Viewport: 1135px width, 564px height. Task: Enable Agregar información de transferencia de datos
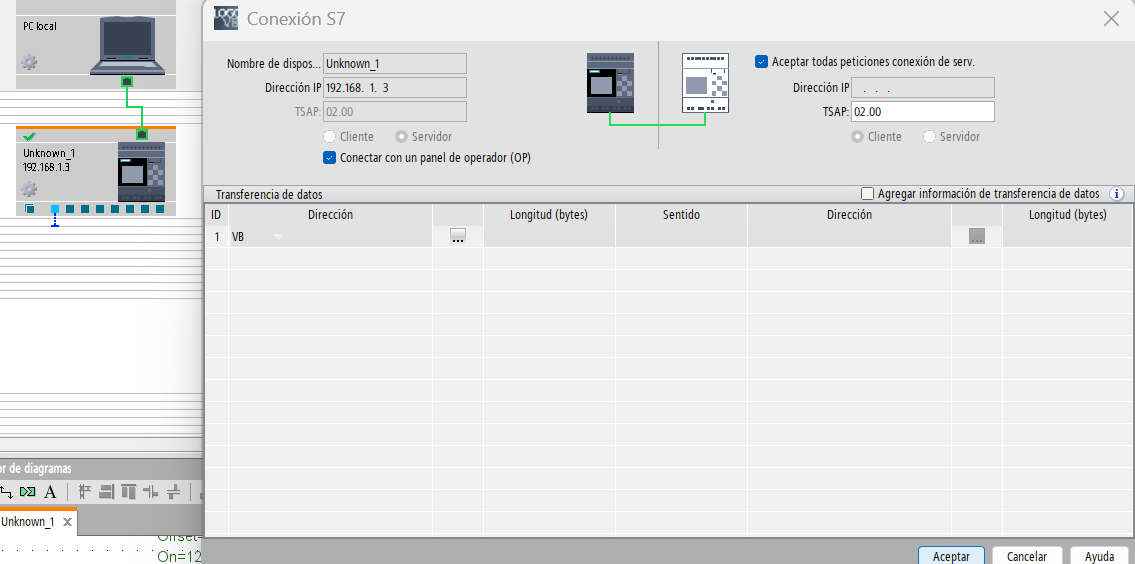(867, 193)
